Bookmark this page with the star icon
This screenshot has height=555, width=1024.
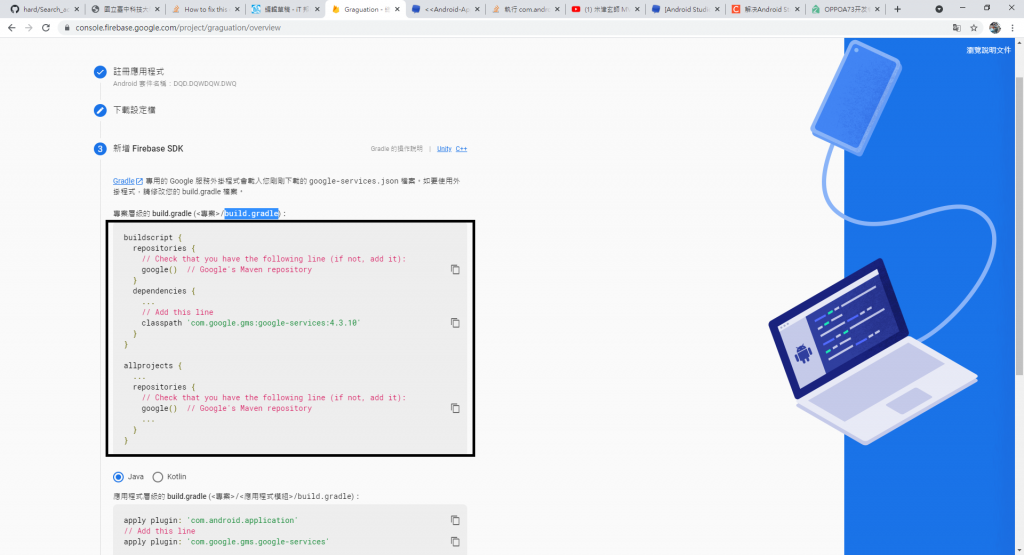[x=974, y=27]
